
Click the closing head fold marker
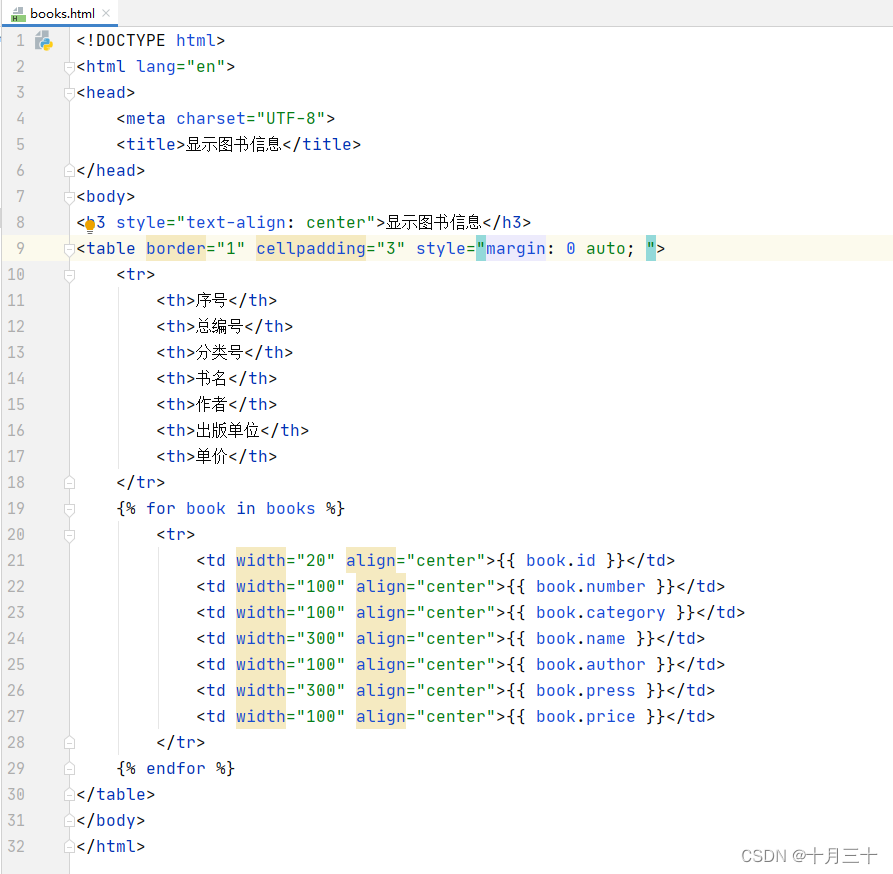point(69,171)
